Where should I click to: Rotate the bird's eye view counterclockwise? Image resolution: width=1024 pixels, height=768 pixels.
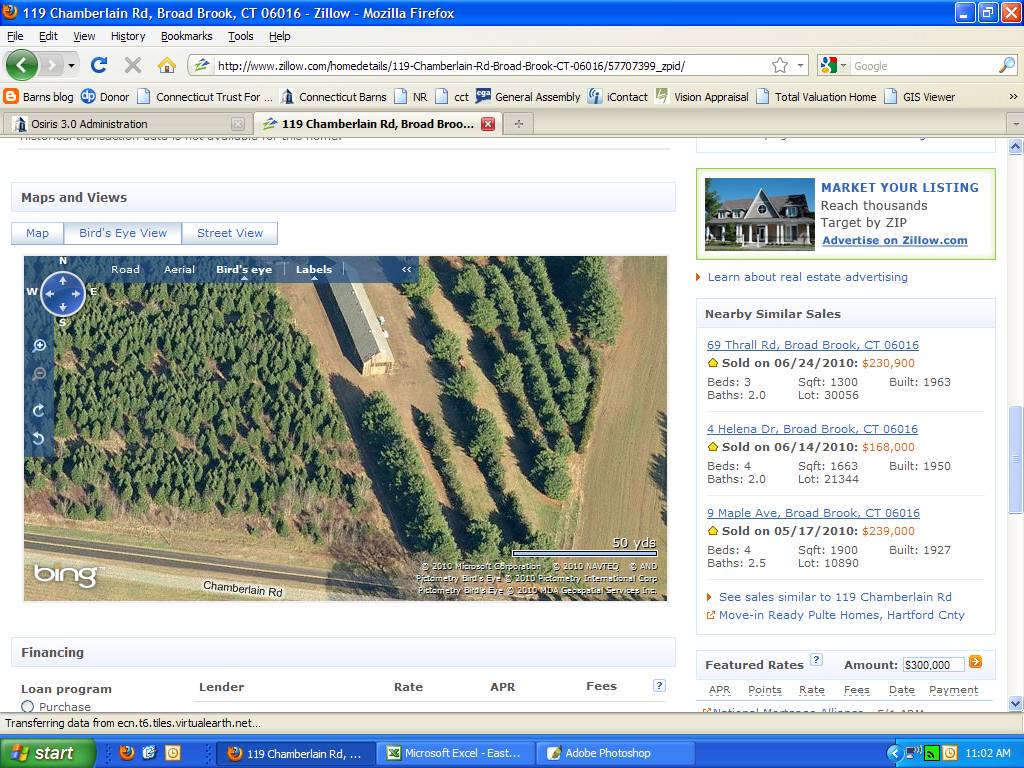pos(39,438)
